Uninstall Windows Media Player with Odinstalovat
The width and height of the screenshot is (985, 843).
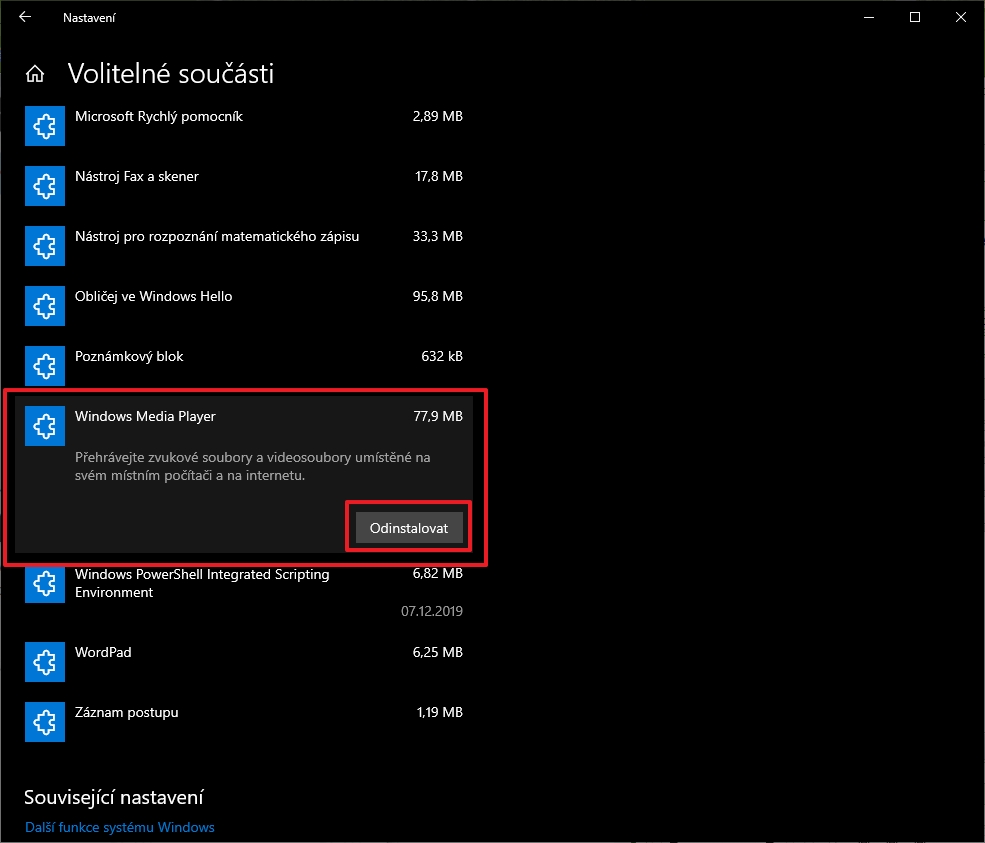pyautogui.click(x=409, y=528)
